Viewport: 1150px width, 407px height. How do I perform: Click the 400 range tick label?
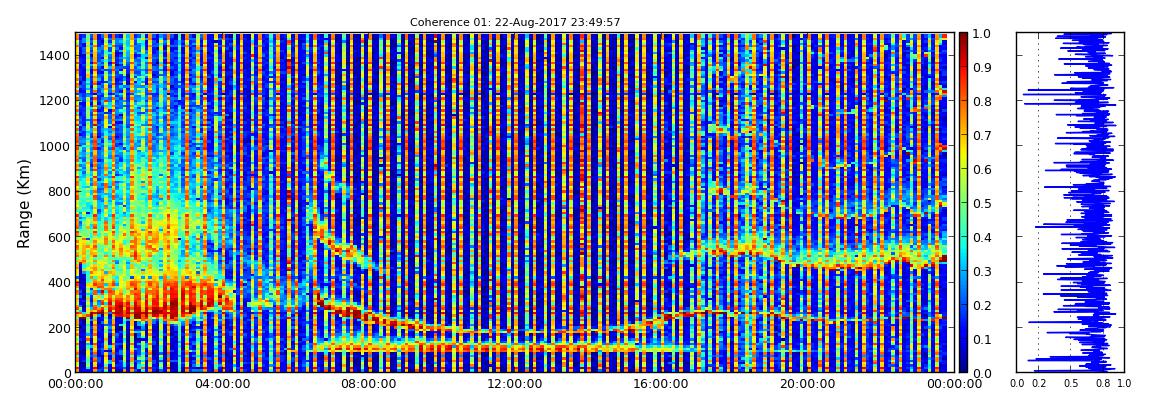(x=59, y=282)
